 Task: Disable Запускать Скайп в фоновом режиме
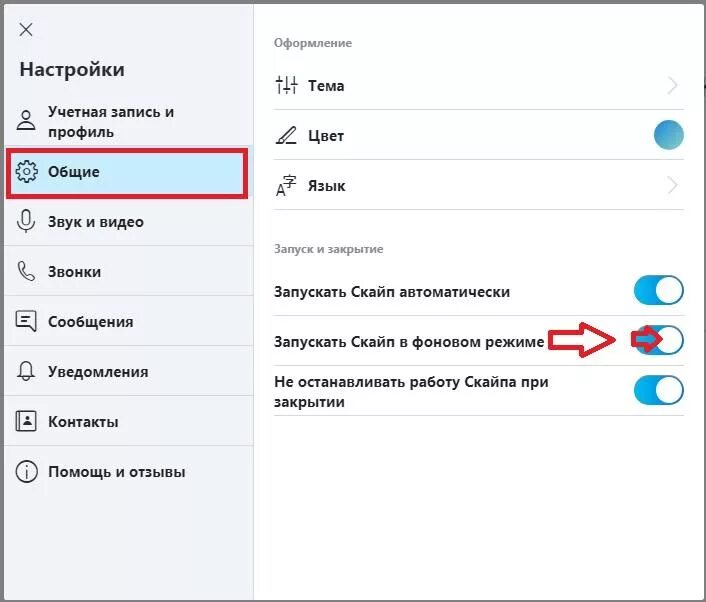pos(659,341)
